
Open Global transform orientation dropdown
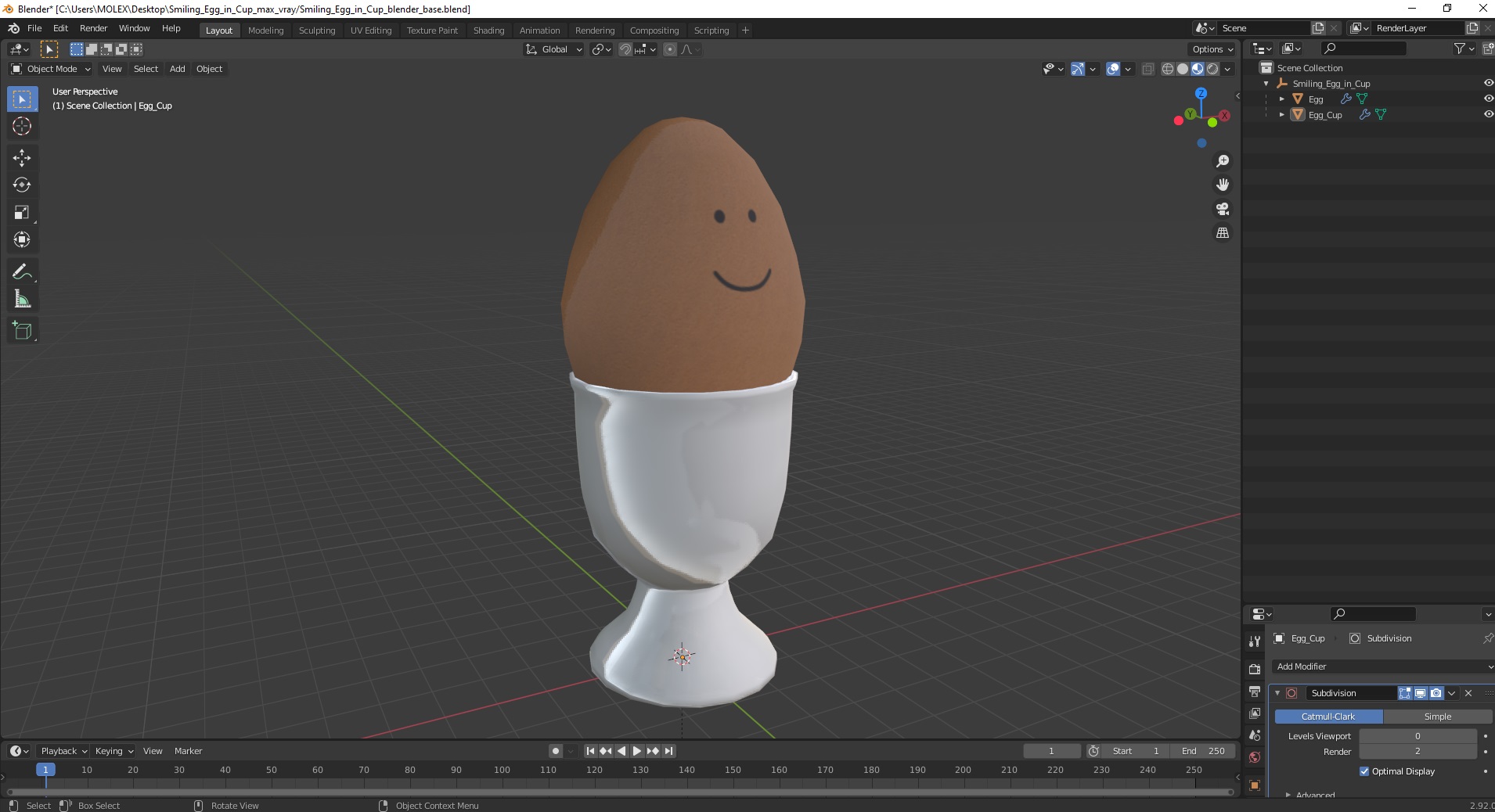click(x=554, y=49)
